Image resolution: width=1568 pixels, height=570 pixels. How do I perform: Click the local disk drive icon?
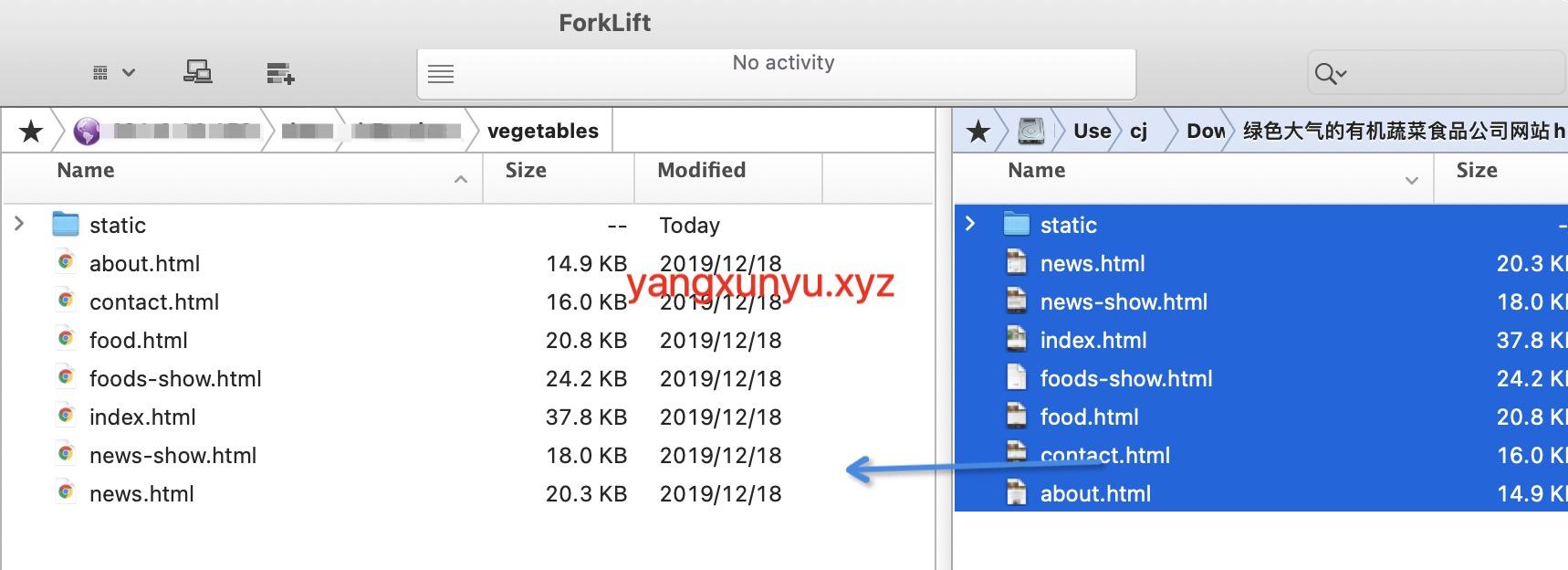click(1031, 132)
